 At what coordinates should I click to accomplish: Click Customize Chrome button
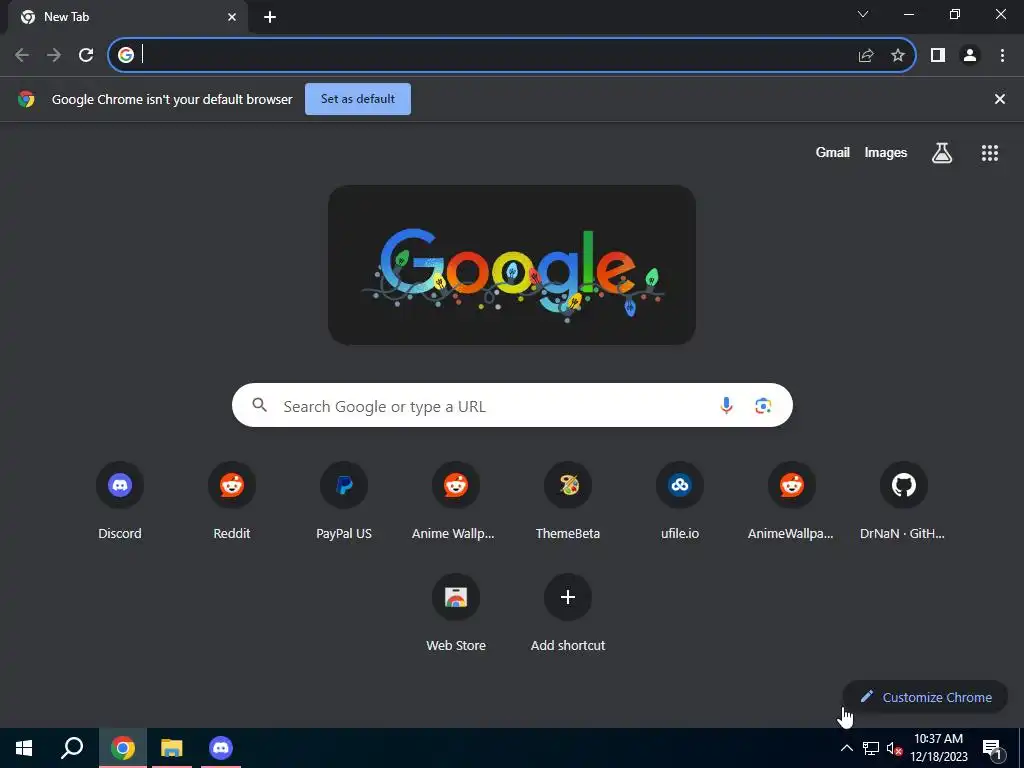tap(925, 697)
